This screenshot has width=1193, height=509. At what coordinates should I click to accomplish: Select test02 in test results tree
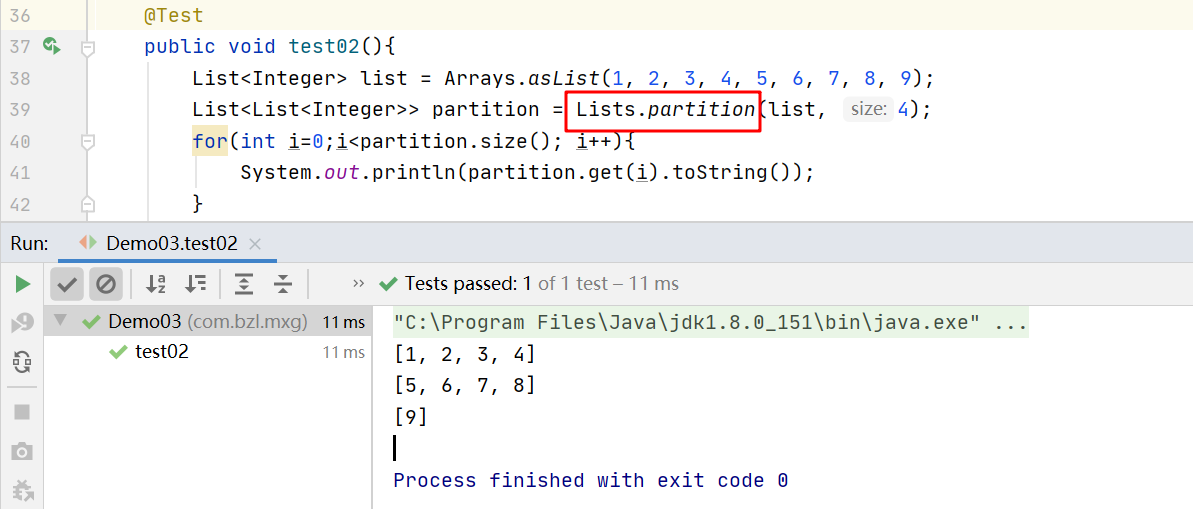pyautogui.click(x=161, y=352)
